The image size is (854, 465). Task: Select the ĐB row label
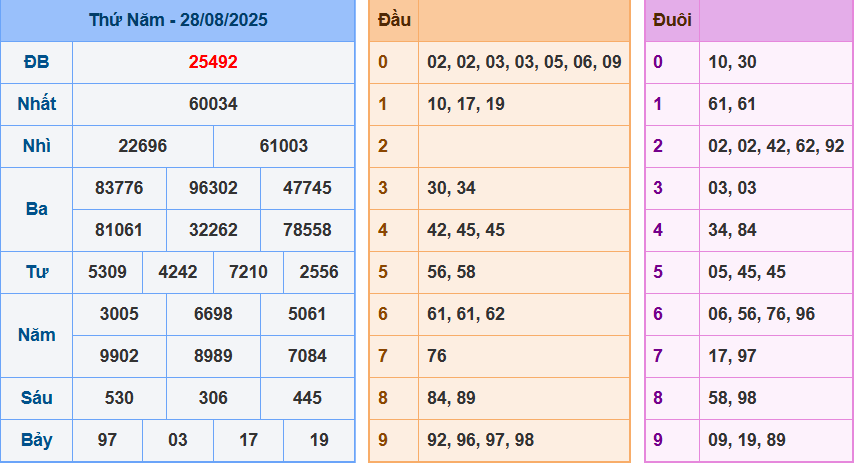tap(36, 62)
